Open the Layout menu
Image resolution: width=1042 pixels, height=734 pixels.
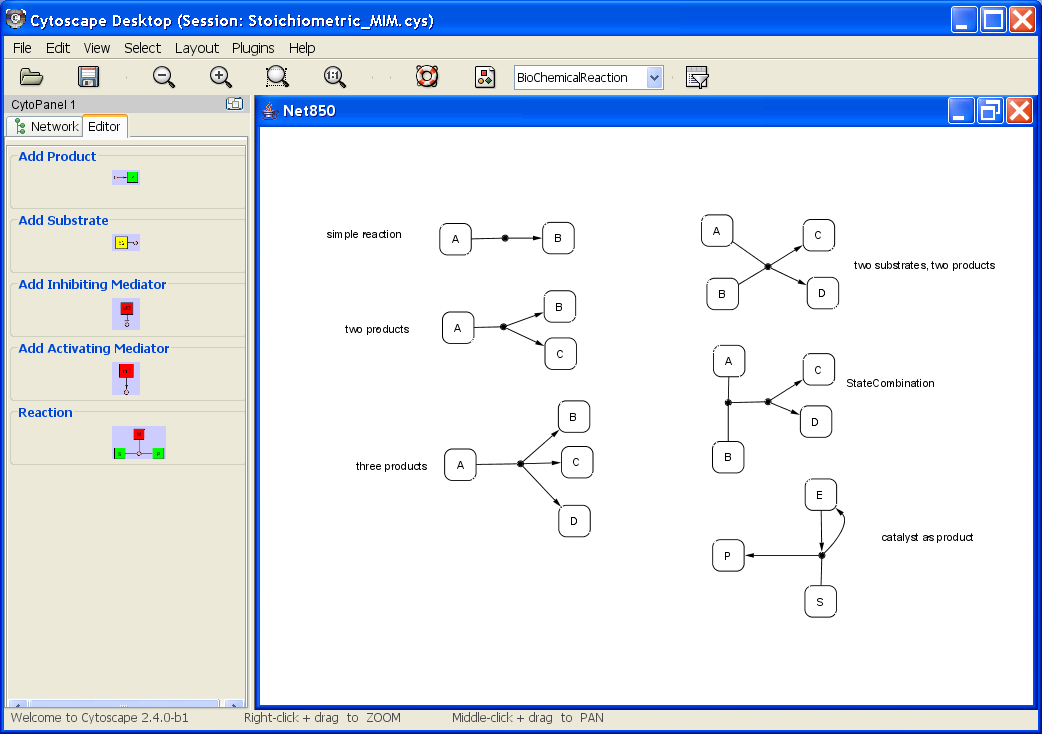click(196, 48)
